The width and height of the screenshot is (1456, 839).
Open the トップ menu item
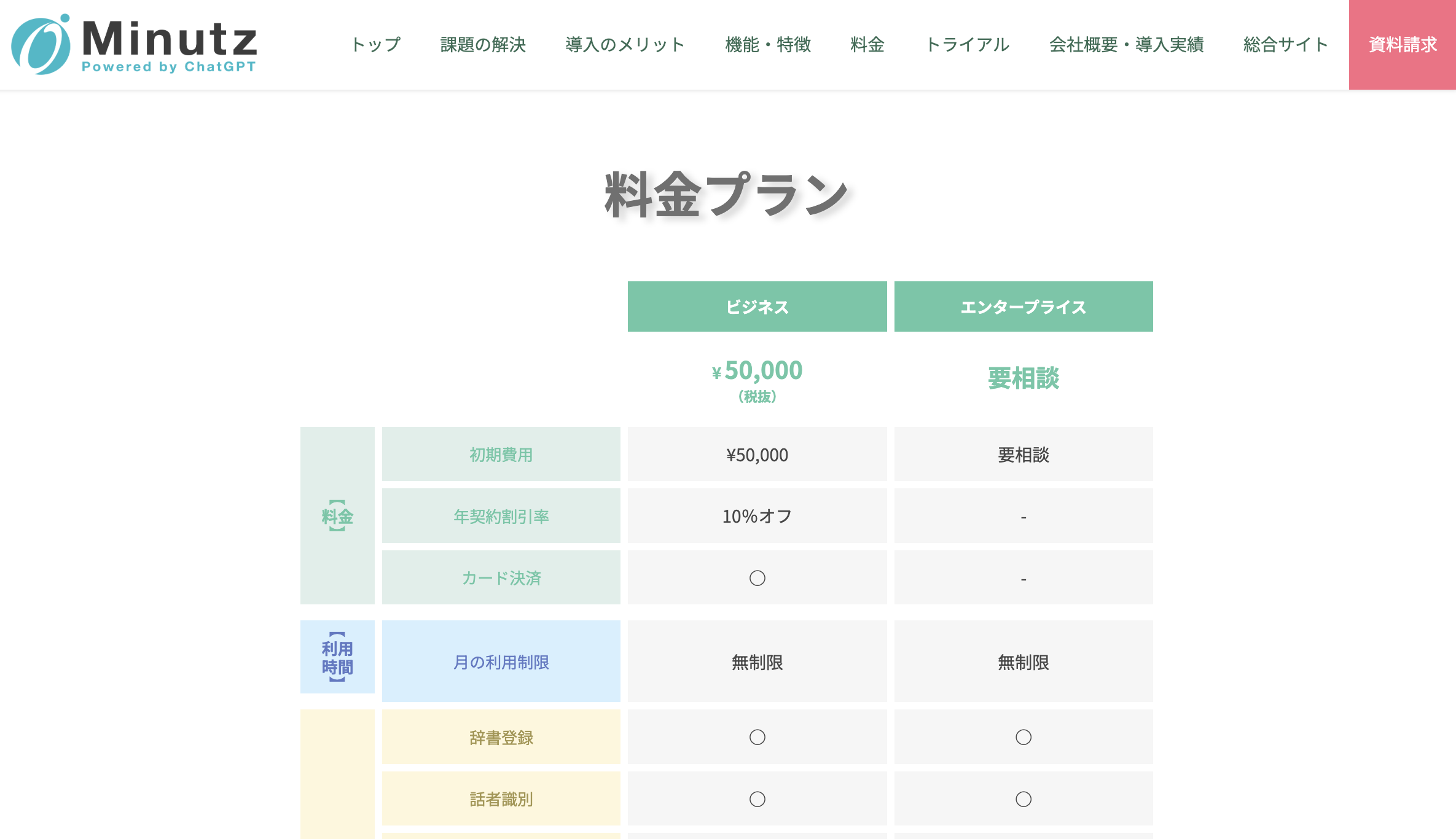pyautogui.click(x=375, y=45)
